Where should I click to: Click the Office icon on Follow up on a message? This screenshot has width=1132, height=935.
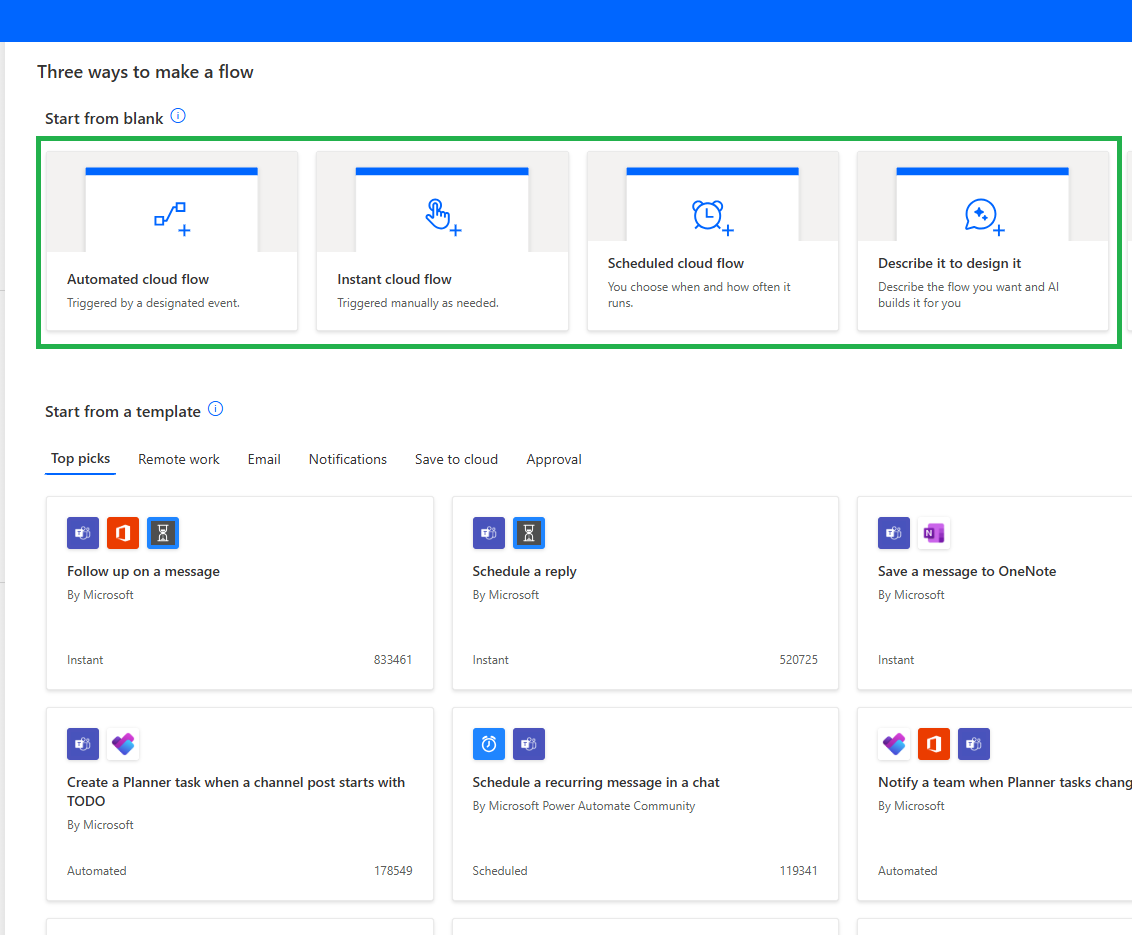[x=123, y=534]
